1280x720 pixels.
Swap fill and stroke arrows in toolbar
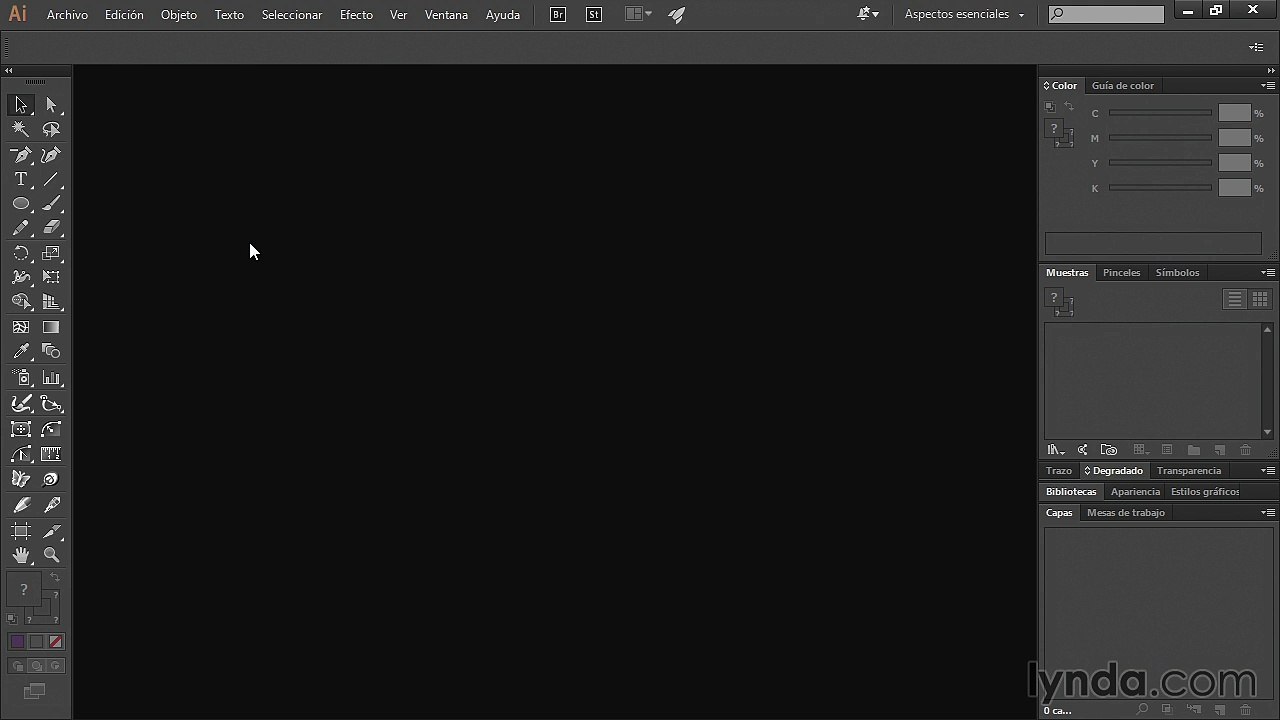pos(55,578)
